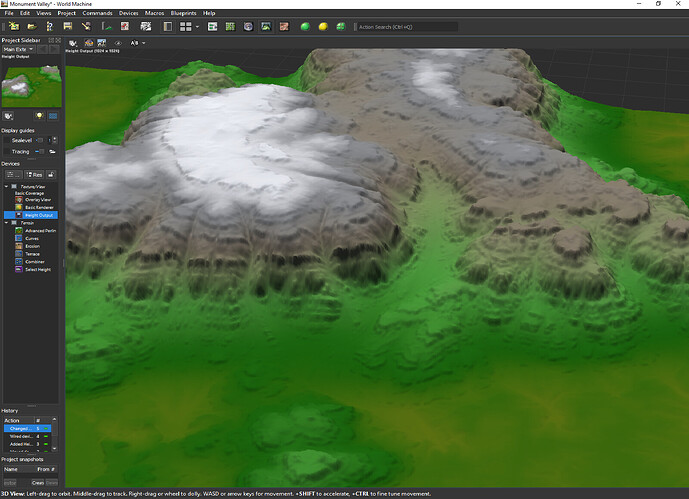
Task: Collapse the Texture/View device group
Action: point(6,187)
